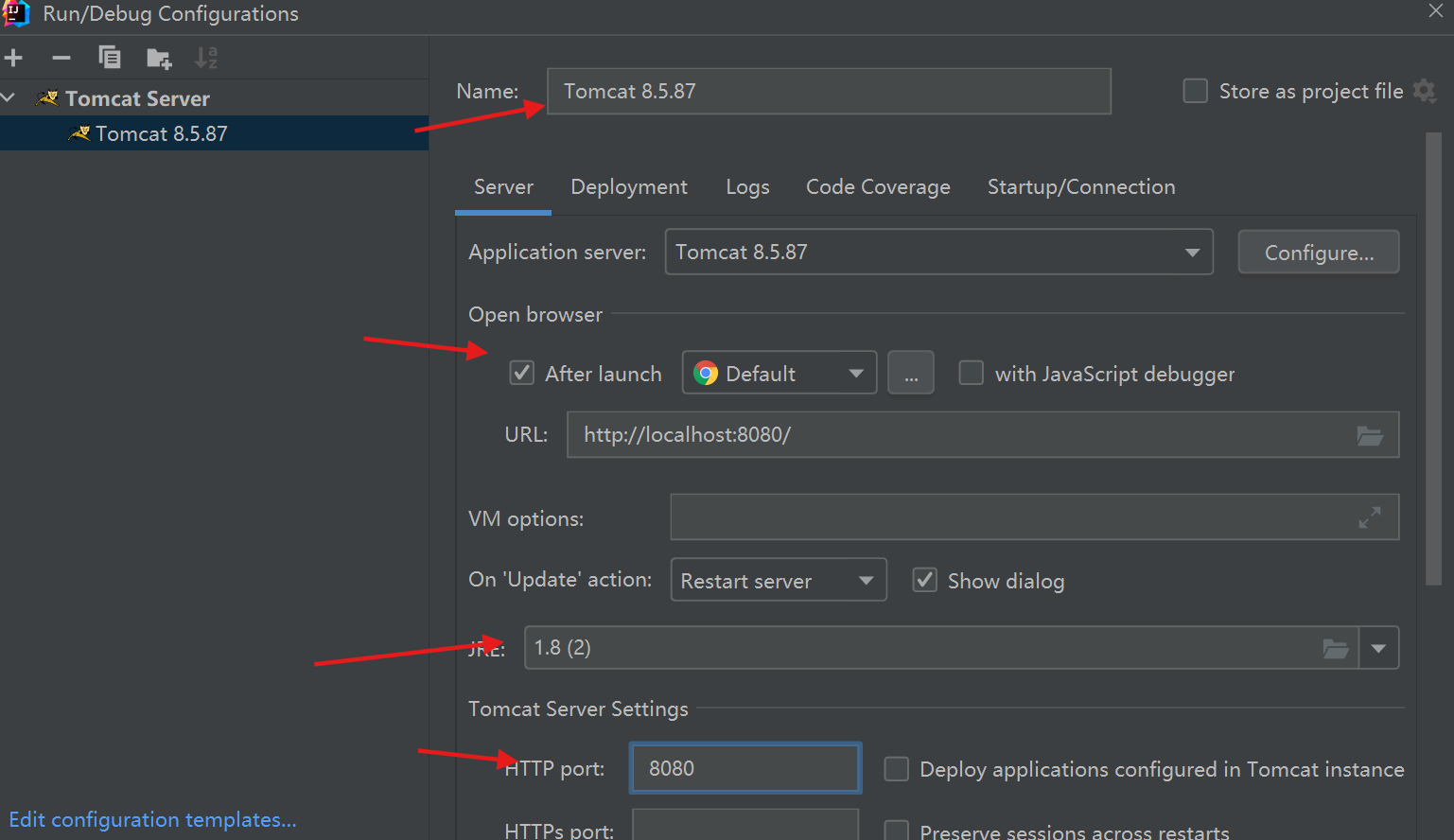This screenshot has width=1454, height=840.
Task: Remove selected configuration with minus icon
Action: tap(61, 58)
